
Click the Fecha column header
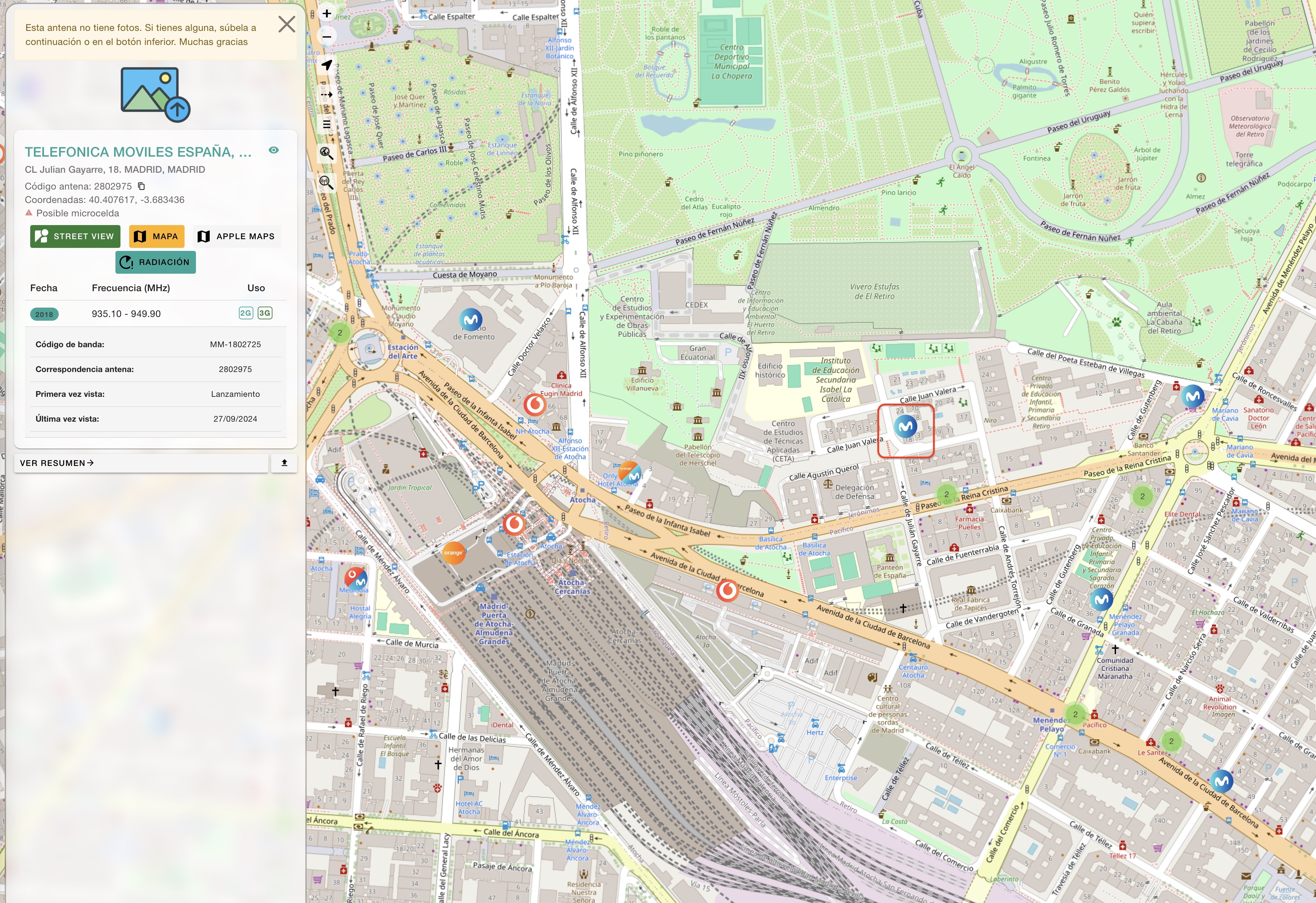pyautogui.click(x=44, y=288)
